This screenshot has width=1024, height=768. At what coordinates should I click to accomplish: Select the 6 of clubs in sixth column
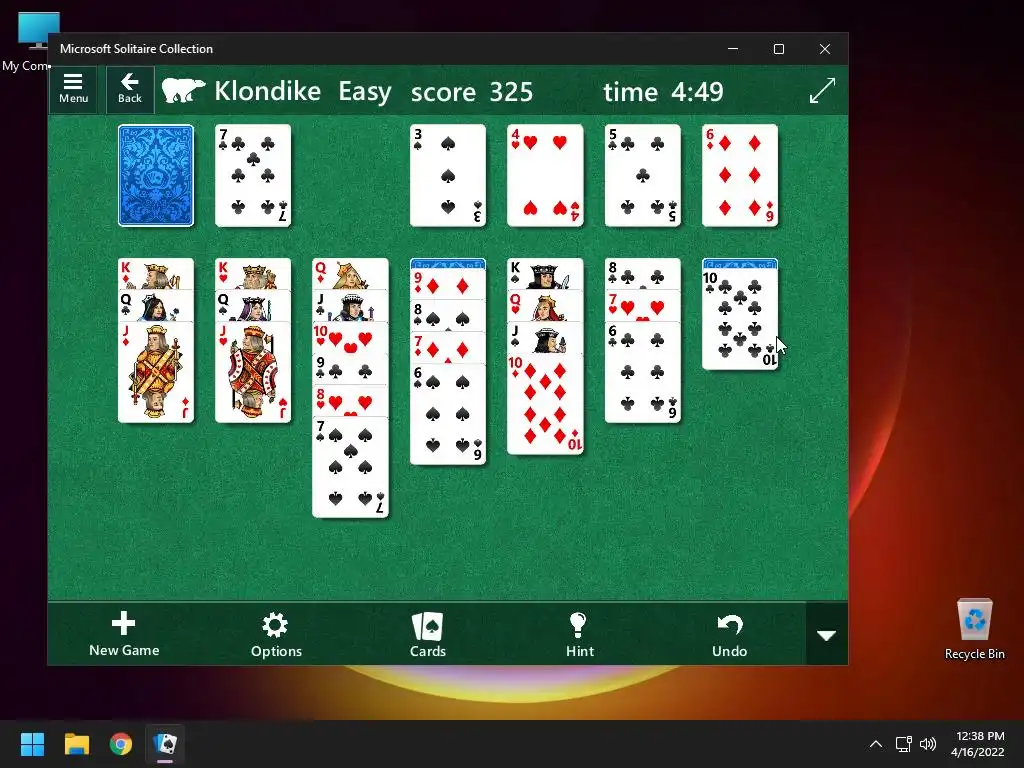click(643, 372)
